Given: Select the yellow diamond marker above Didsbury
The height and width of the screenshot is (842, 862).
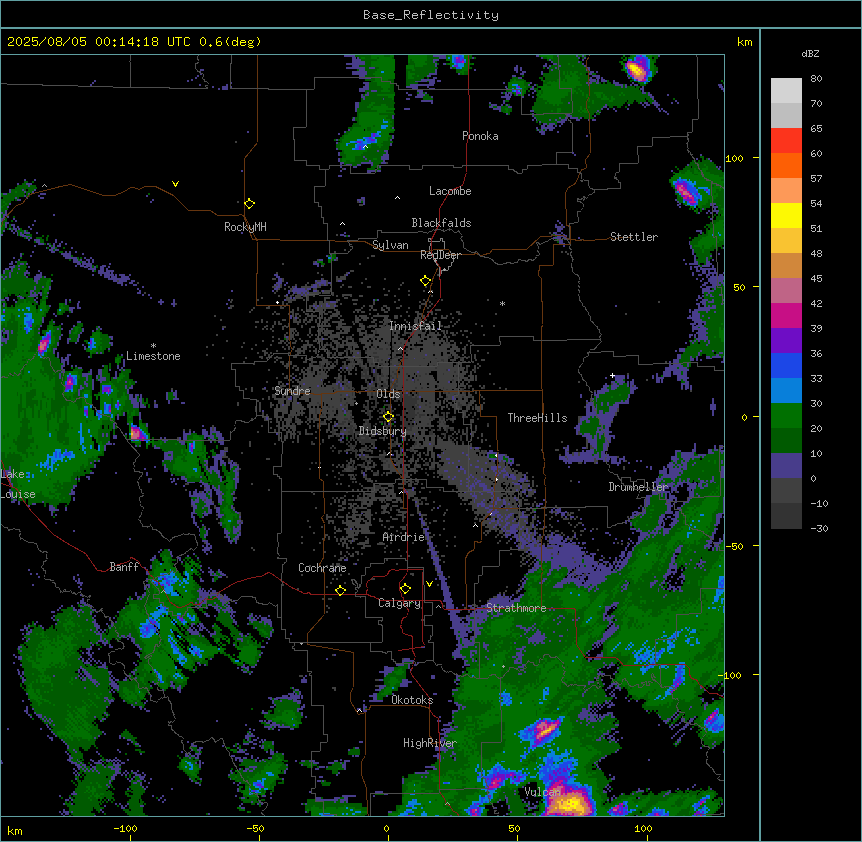Looking at the screenshot, I should coord(389,416).
